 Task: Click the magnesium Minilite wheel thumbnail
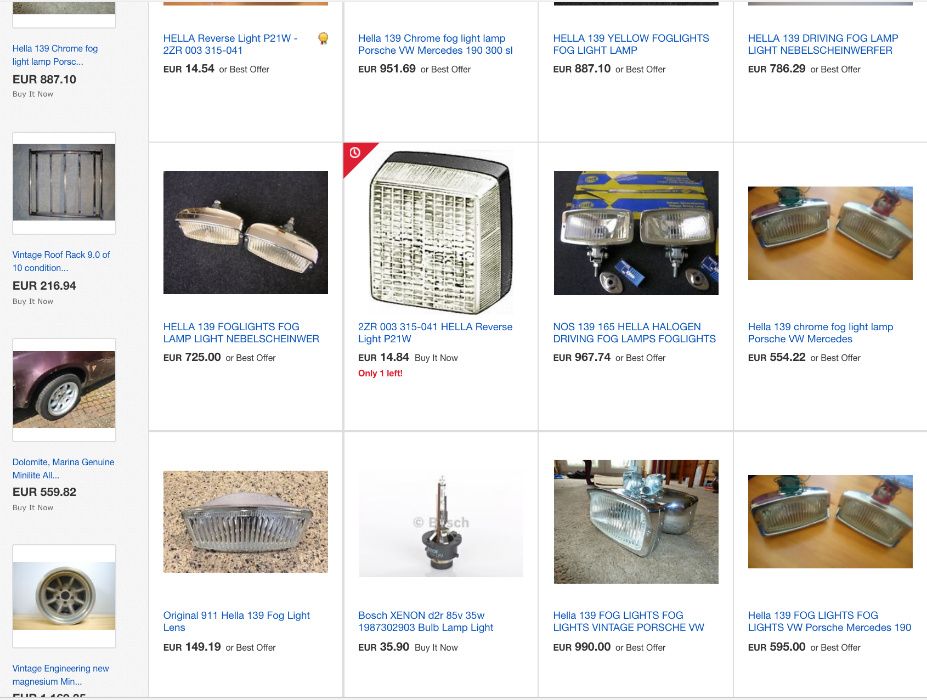tap(64, 596)
